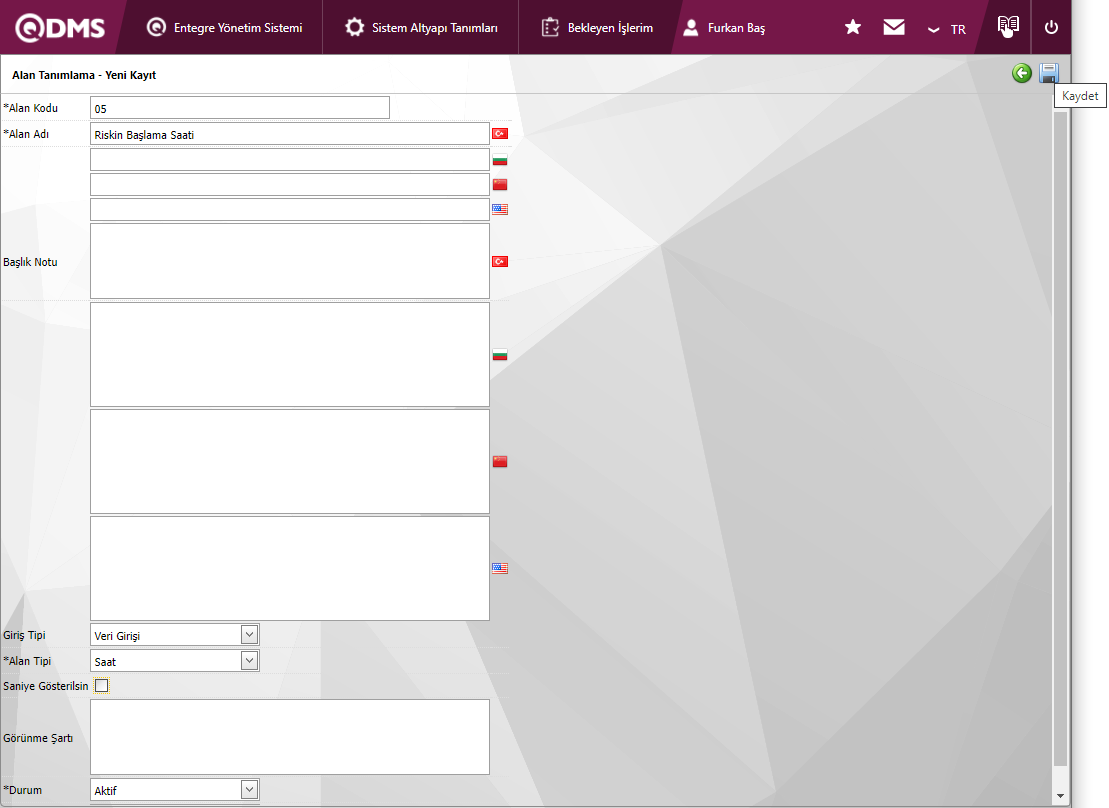Screen dimensions: 1109x808
Task: Open Sistem Altyapı Tanımları menu
Action: [421, 28]
